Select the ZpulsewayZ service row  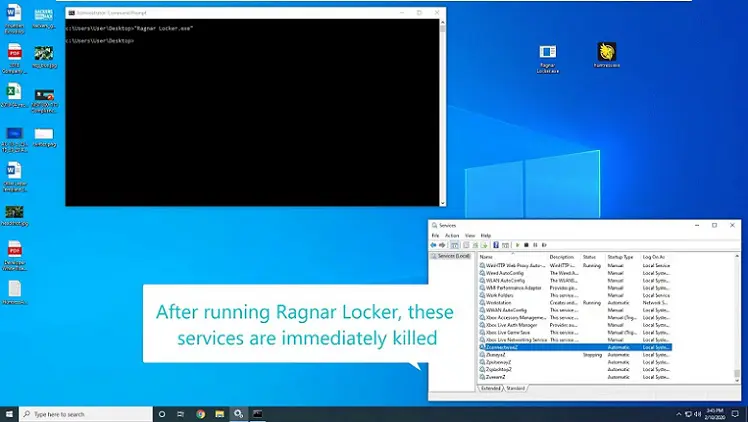coord(575,362)
